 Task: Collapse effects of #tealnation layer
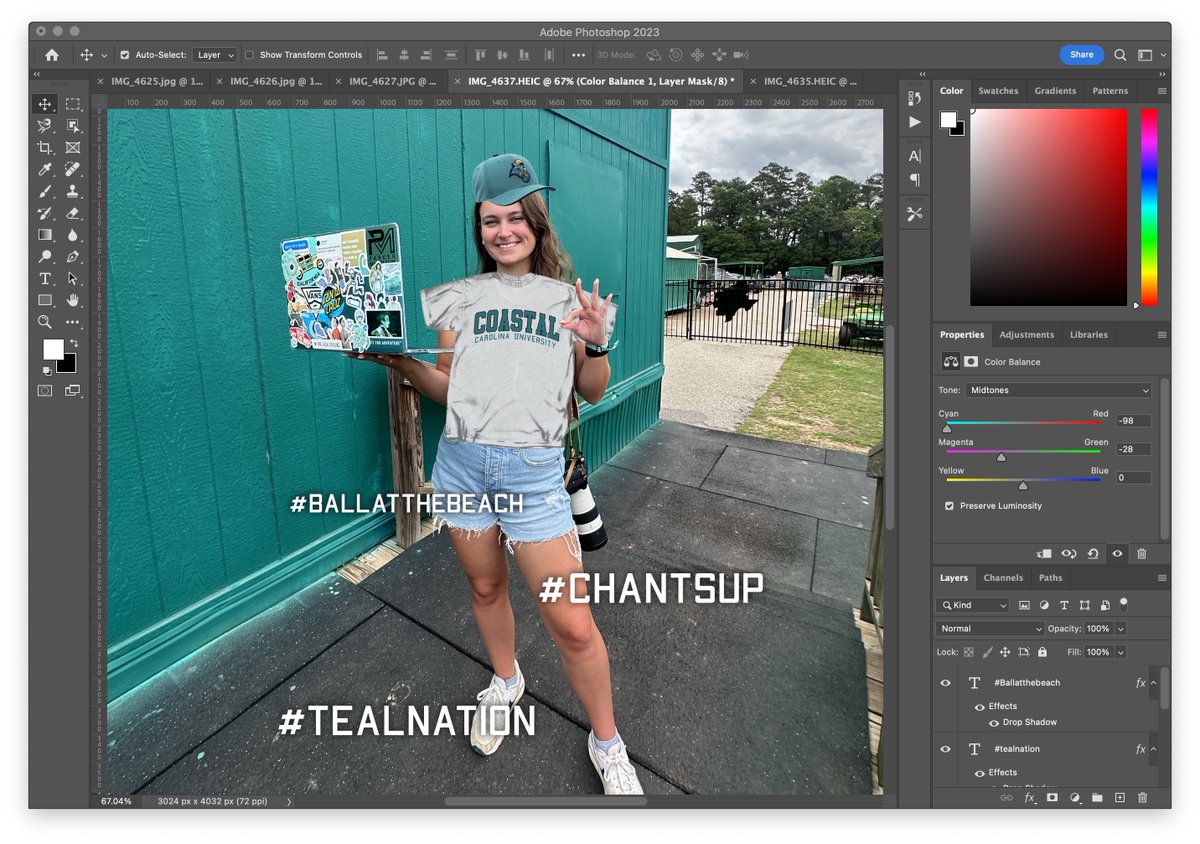[1153, 749]
